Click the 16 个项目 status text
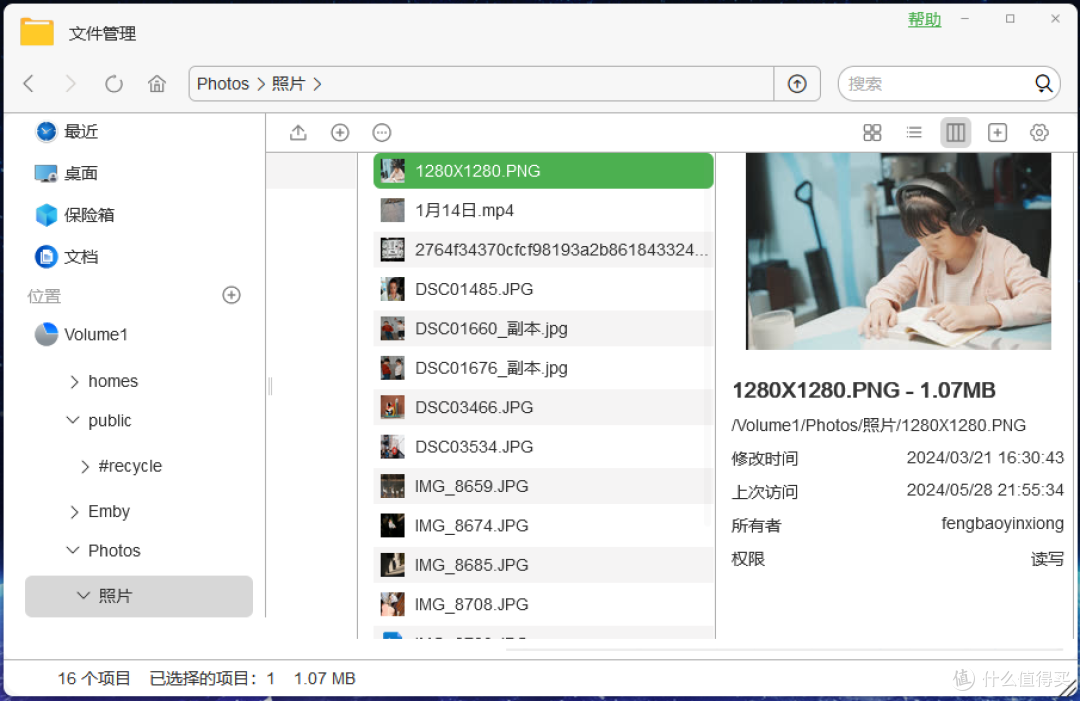Screen dimensions: 1080x701 (94, 678)
